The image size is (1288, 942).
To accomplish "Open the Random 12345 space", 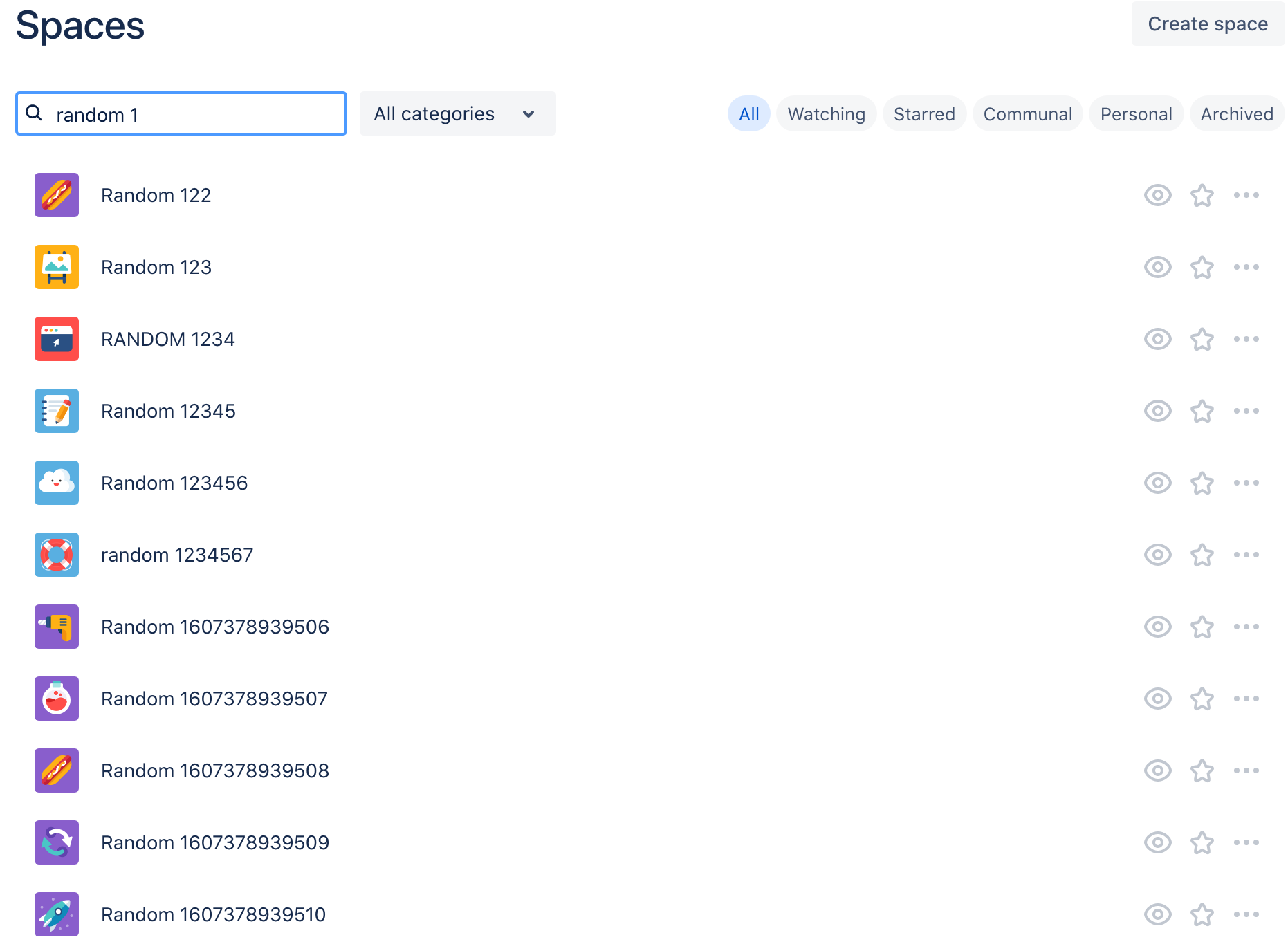I will click(x=168, y=411).
